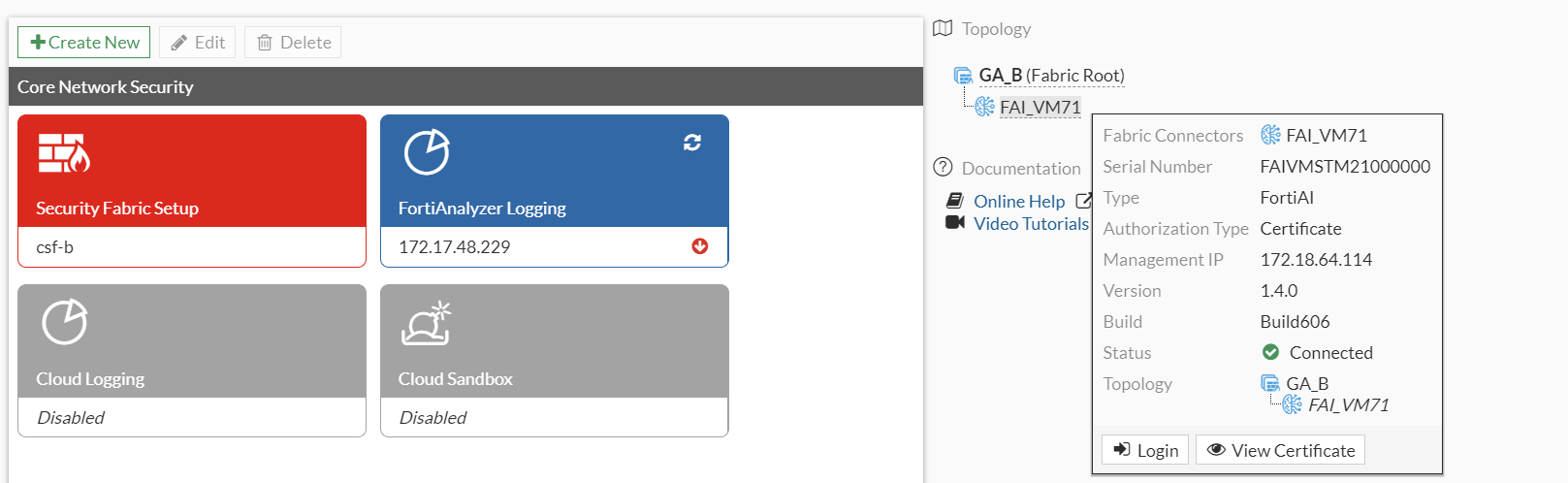The image size is (1568, 483).
Task: Click the firewall icon on Security Fabric Setup
Action: click(x=64, y=153)
